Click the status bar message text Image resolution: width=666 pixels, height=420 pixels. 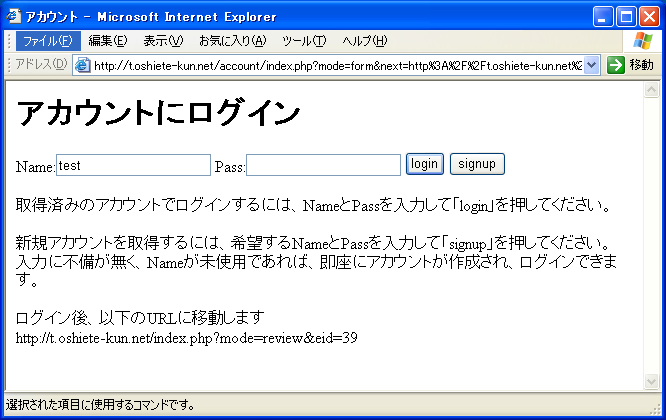pyautogui.click(x=100, y=405)
